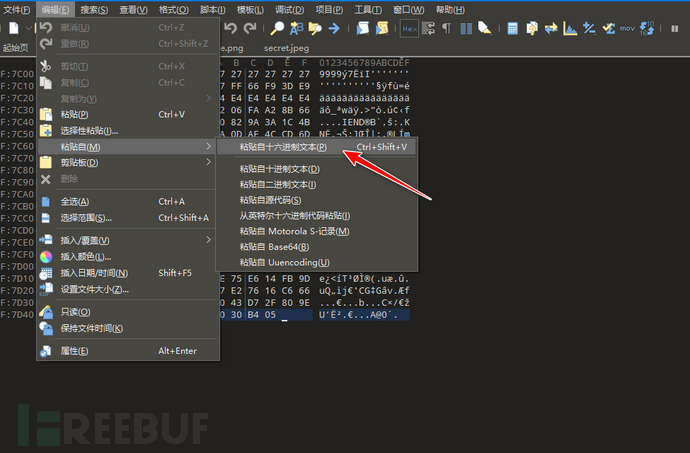Click the Base Converter 10/16 icon

pos(647,29)
